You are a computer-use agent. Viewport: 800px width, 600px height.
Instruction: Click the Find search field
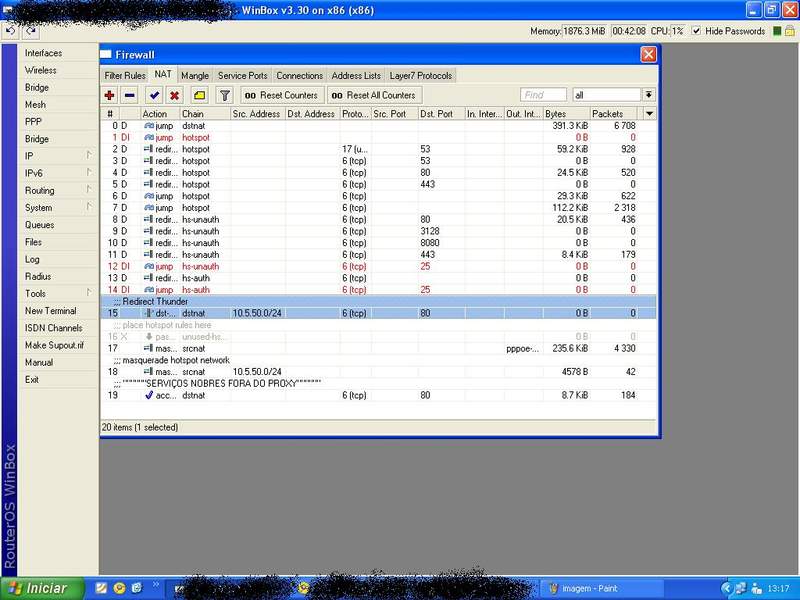click(543, 95)
